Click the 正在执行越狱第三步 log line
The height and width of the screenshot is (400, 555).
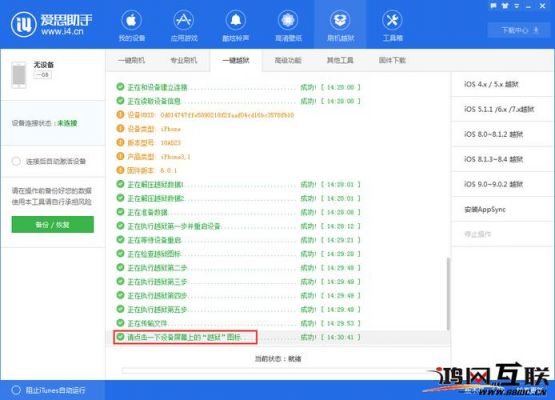[x=238, y=282]
